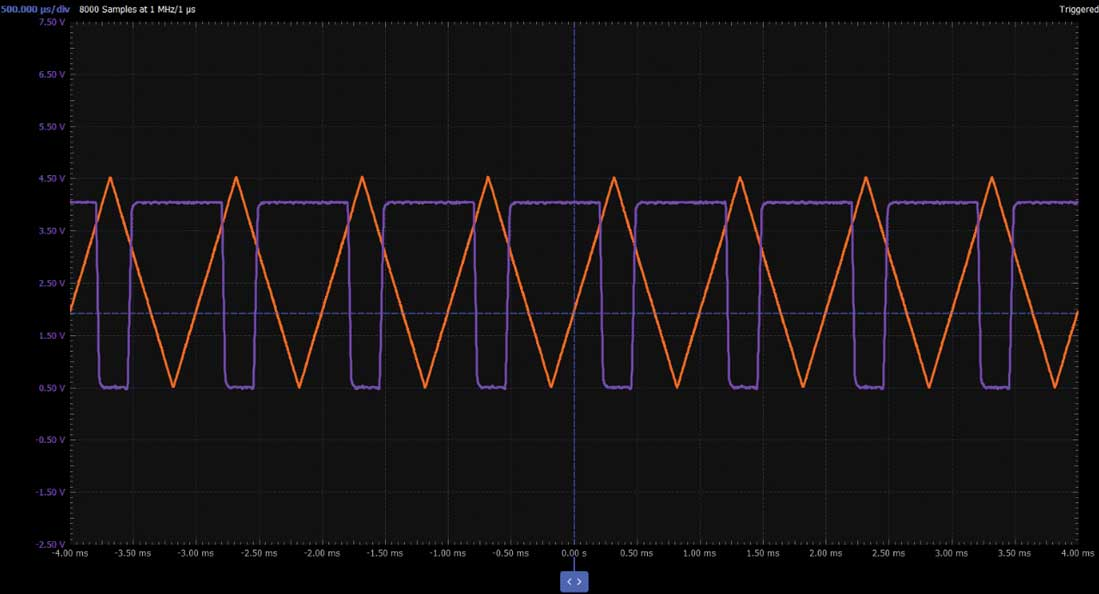Click the 4.00 ms time axis label
1099x594 pixels.
coord(1077,553)
